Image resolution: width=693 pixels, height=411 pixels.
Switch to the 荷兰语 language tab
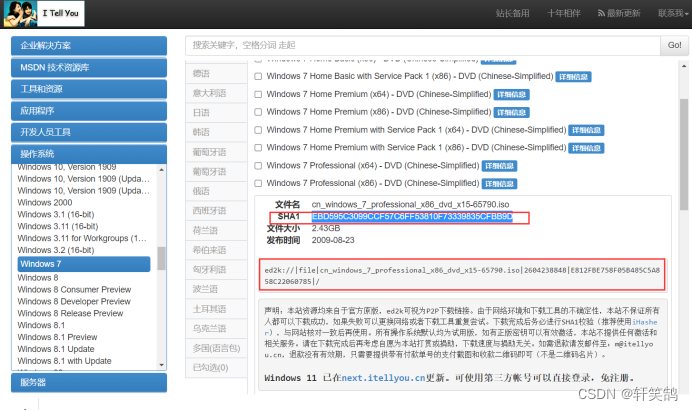[x=216, y=231]
